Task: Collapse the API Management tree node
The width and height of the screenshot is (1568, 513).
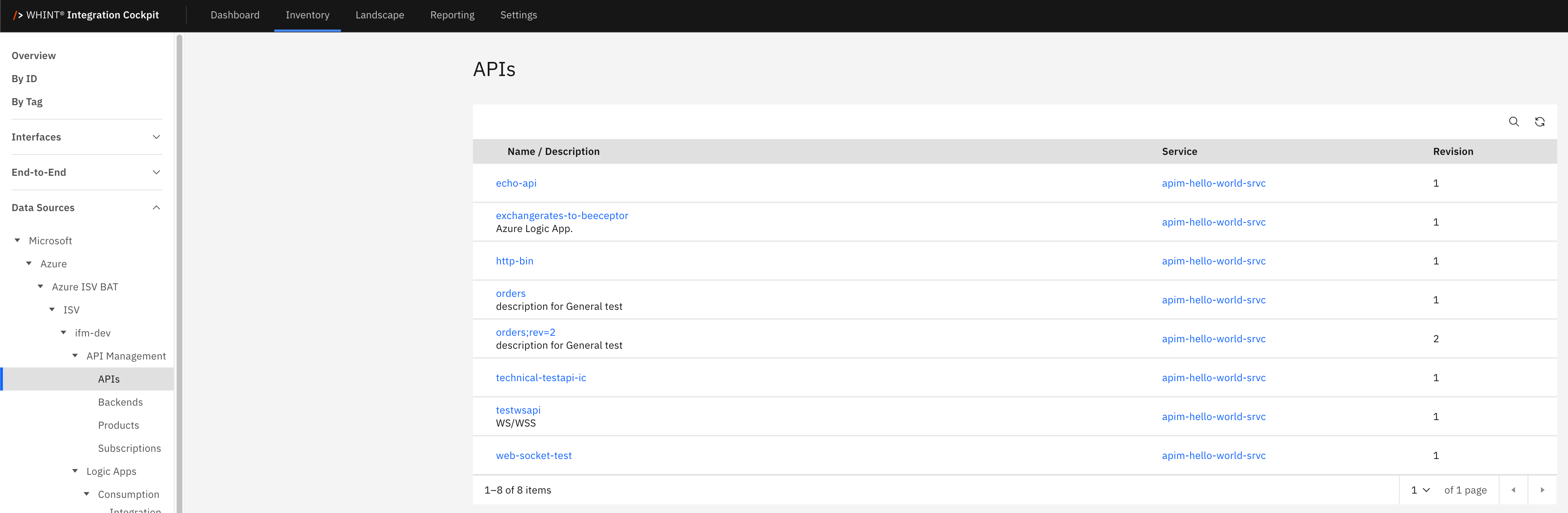Action: [x=75, y=356]
